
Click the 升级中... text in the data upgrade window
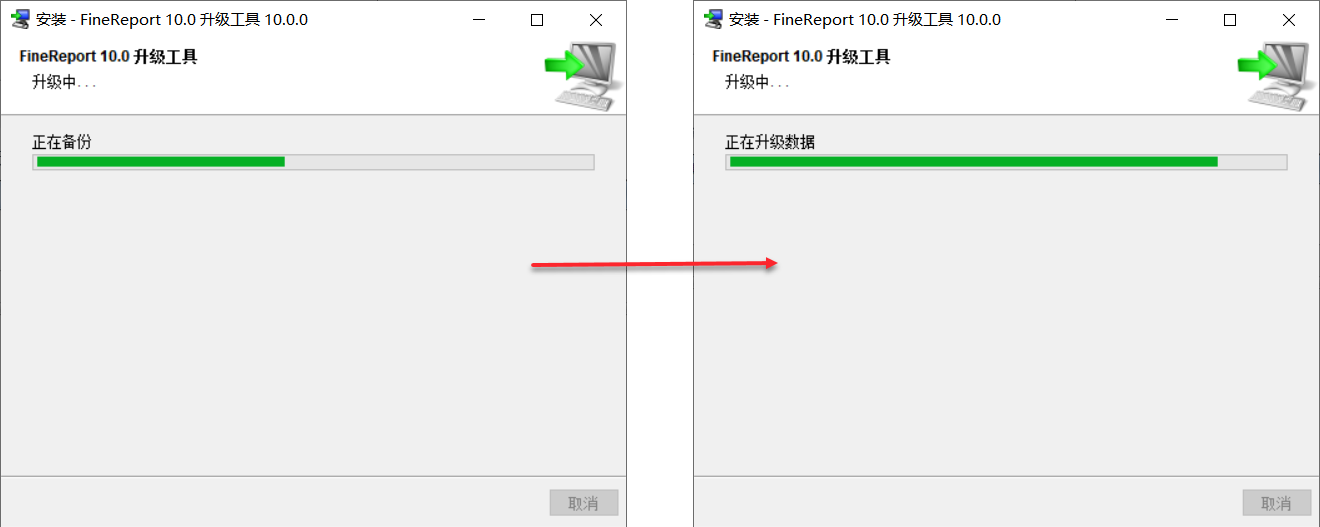[757, 82]
